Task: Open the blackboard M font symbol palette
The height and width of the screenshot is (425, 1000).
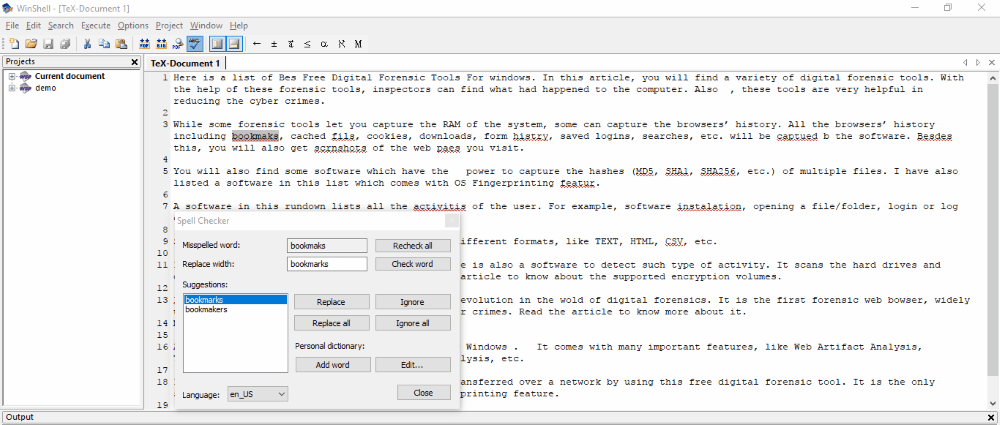Action: (x=358, y=44)
